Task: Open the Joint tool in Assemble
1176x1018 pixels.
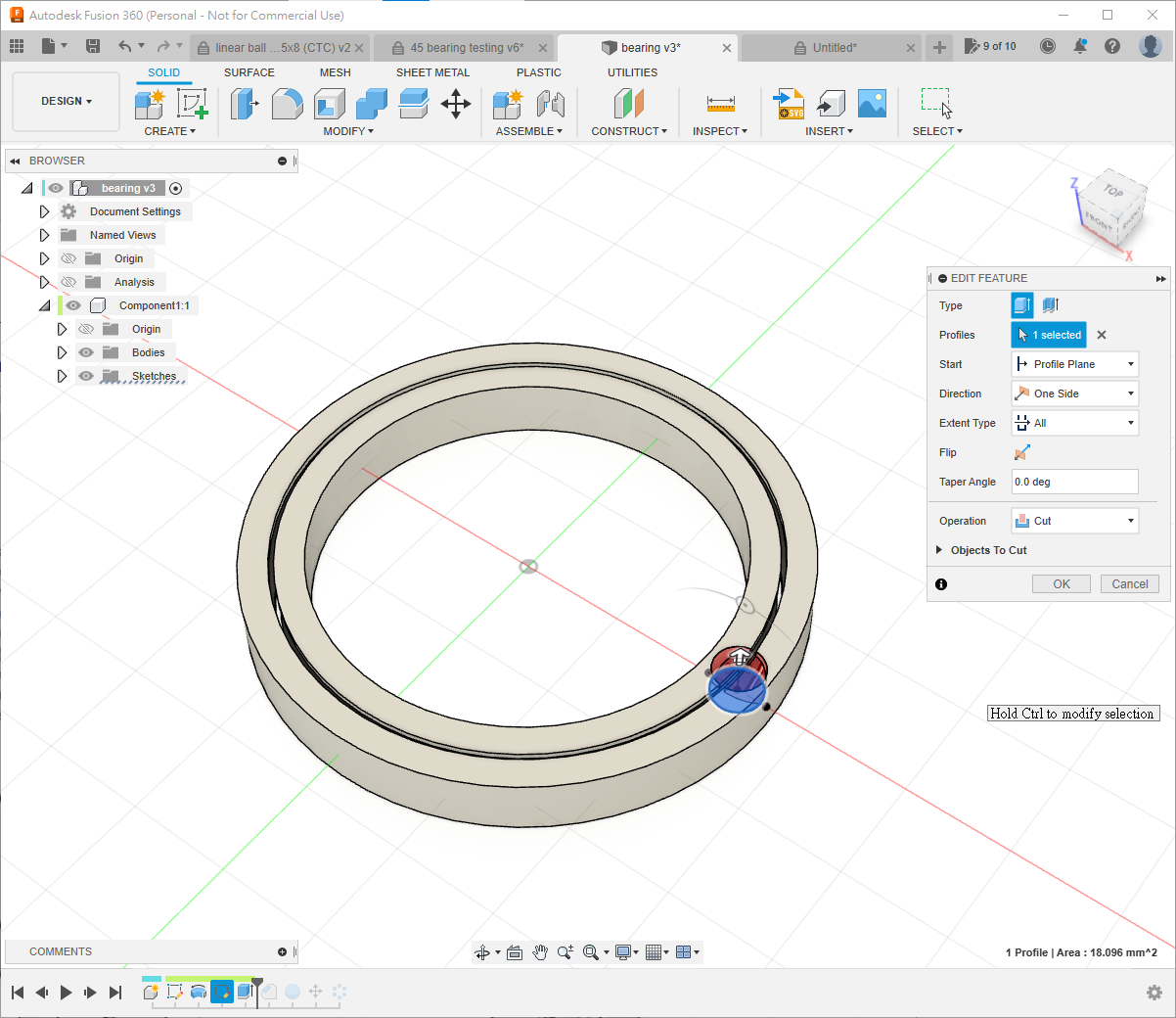Action: (x=551, y=104)
